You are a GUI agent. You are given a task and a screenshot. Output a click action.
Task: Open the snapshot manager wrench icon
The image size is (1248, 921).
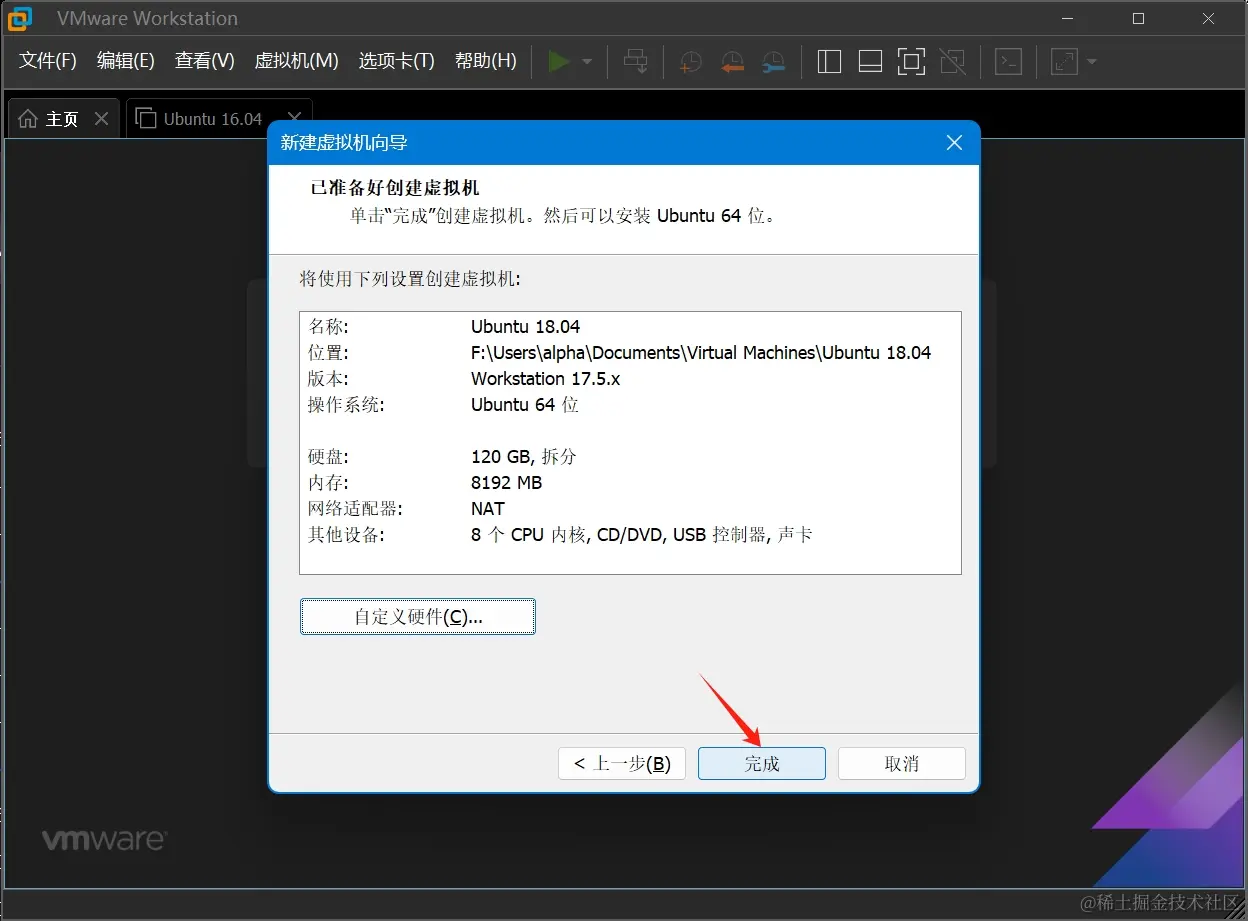click(x=773, y=62)
